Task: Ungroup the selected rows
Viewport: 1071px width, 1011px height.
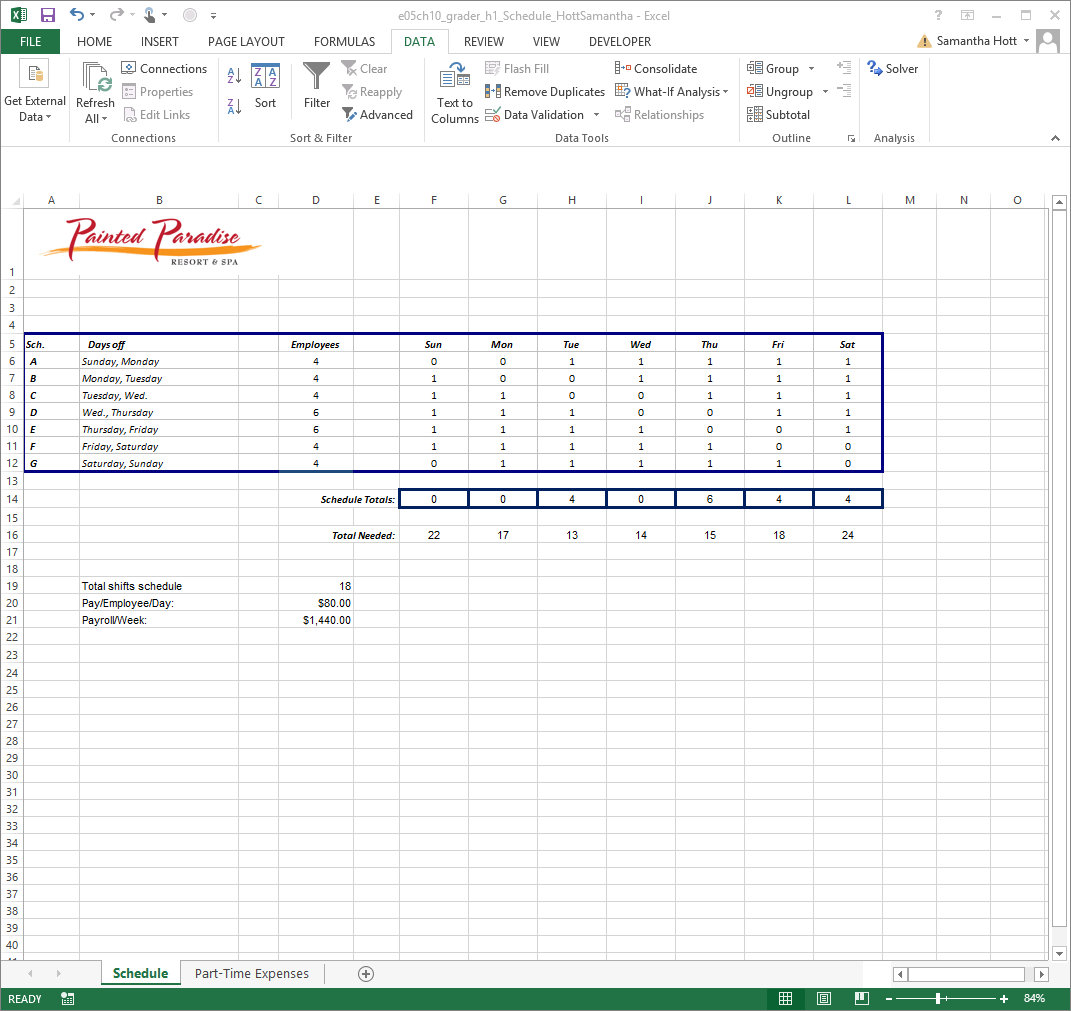Action: click(x=783, y=91)
